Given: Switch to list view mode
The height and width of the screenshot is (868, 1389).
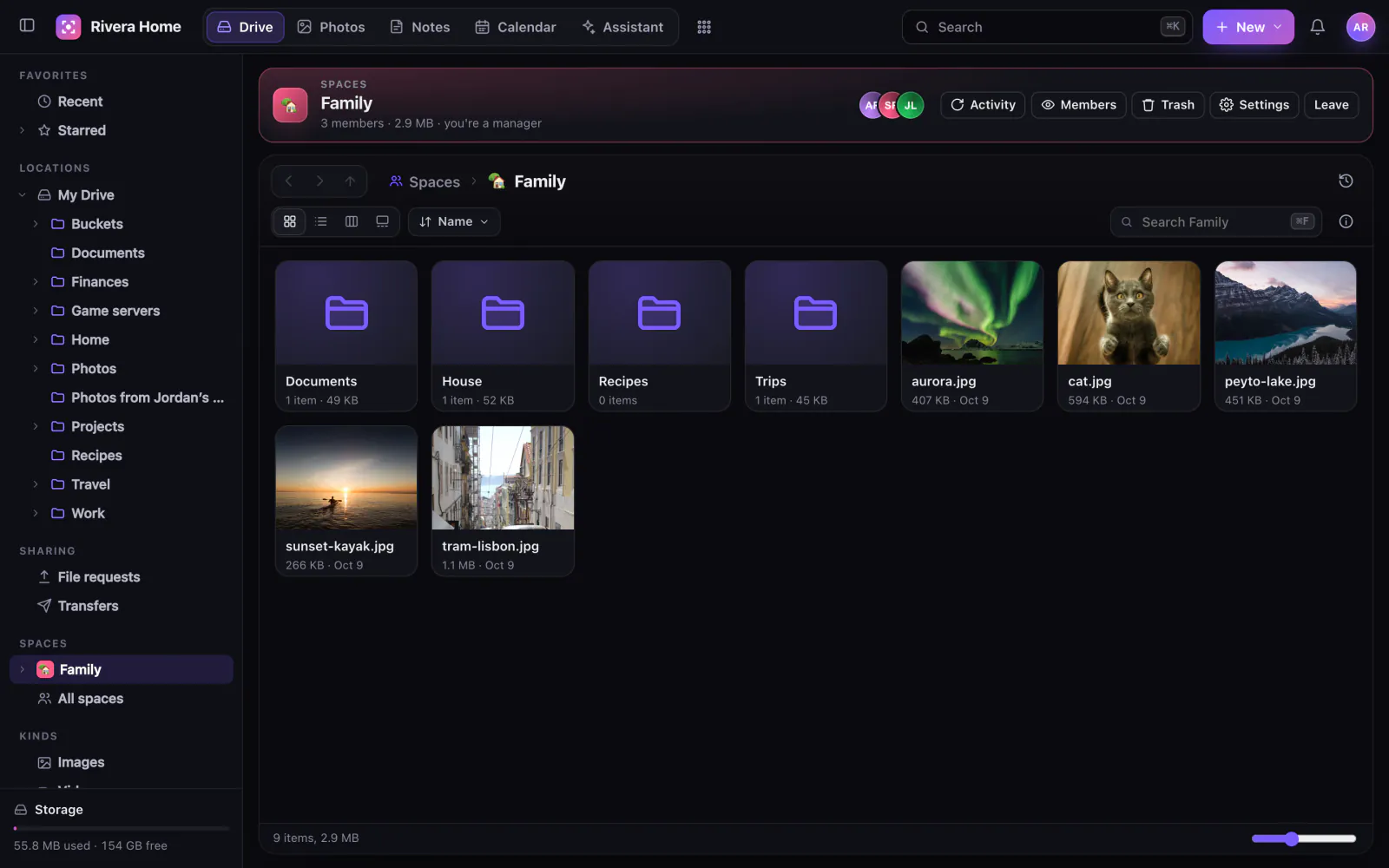Looking at the screenshot, I should (320, 221).
